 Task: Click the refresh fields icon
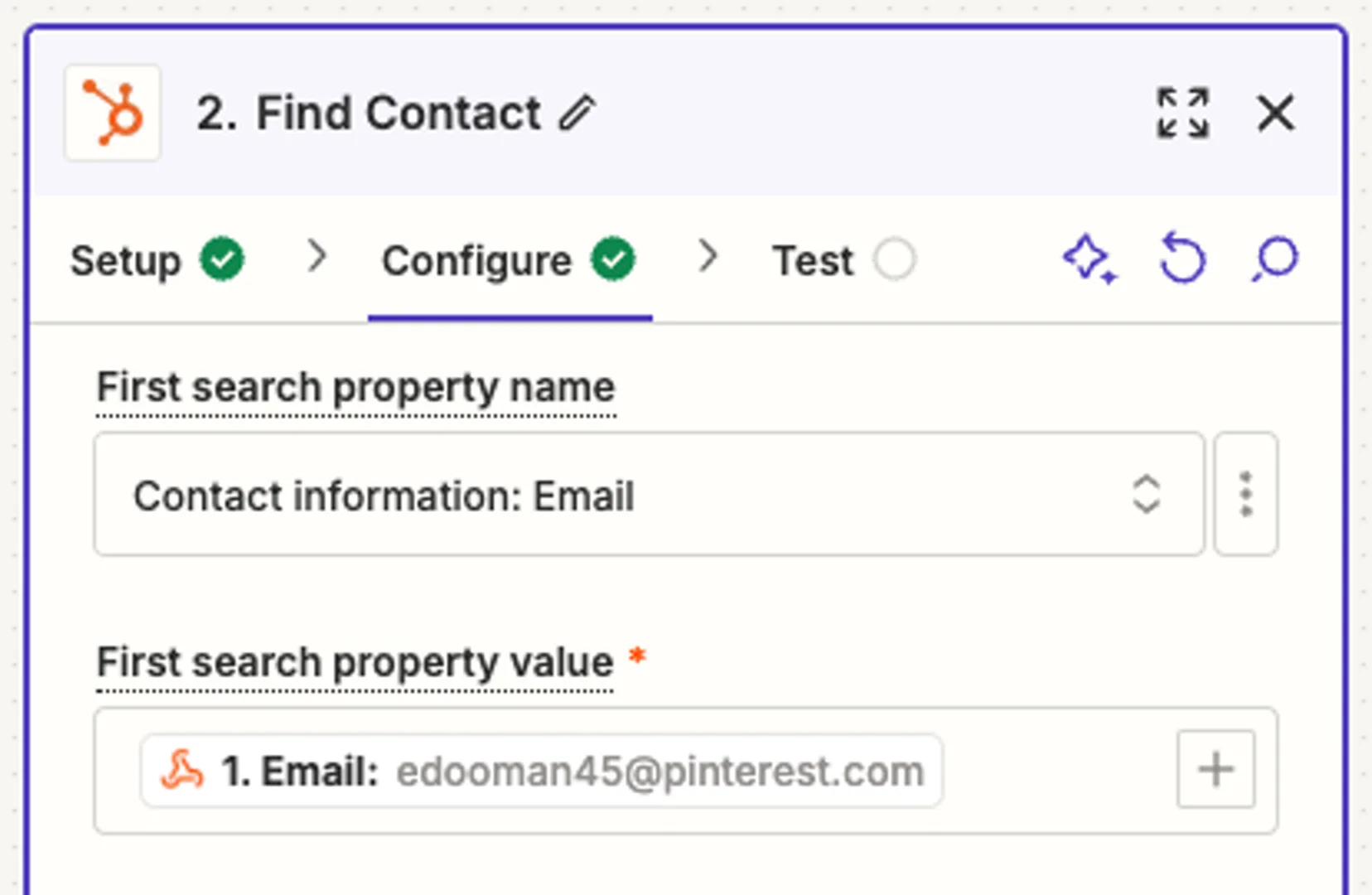(x=1182, y=259)
